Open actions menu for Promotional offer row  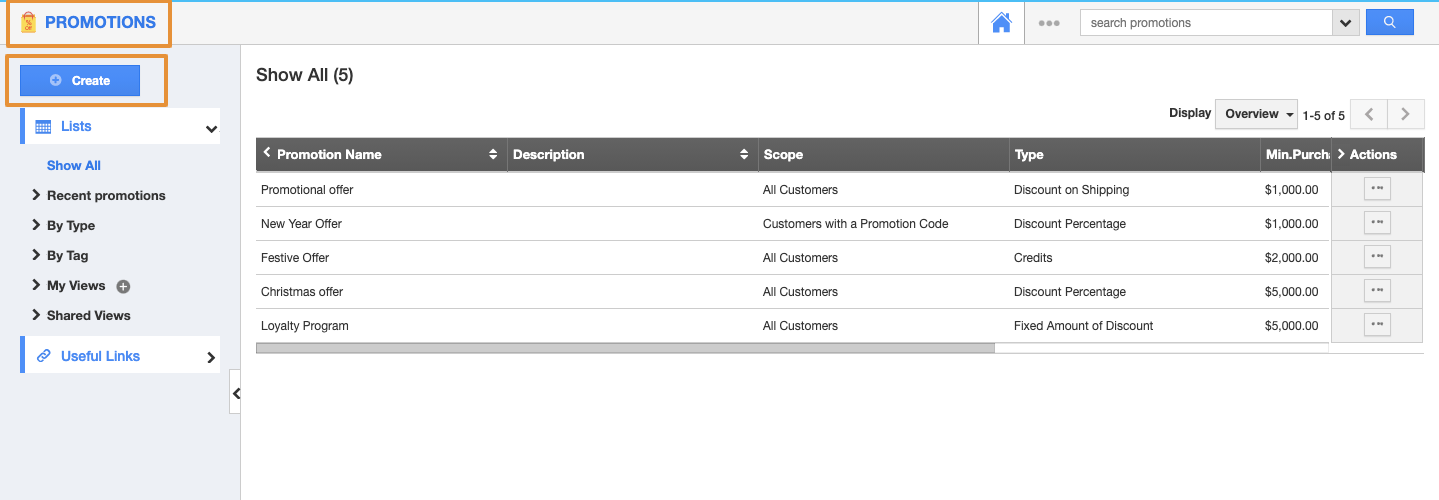point(1377,188)
